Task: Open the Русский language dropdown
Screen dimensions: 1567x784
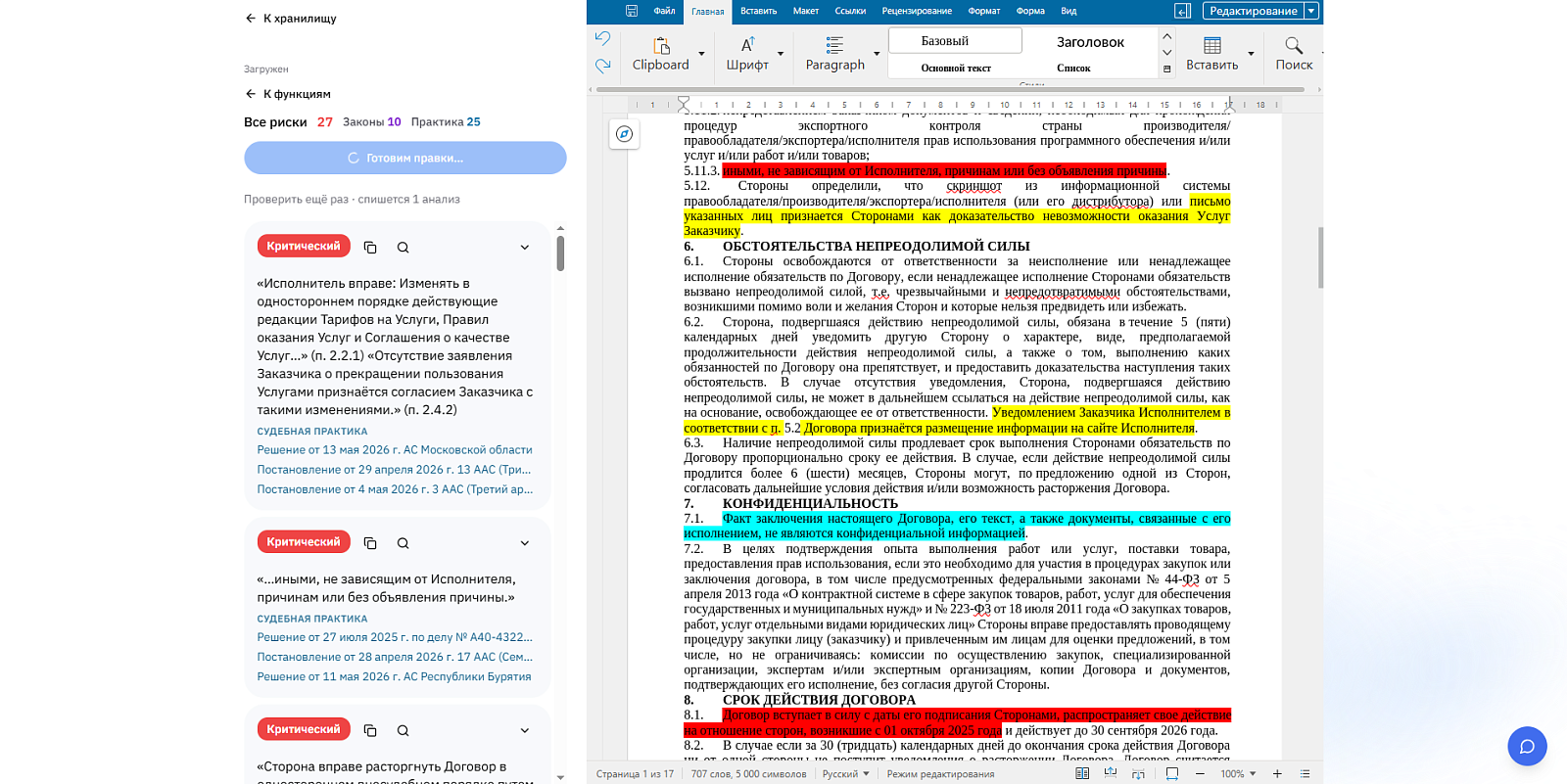Action: [x=846, y=773]
